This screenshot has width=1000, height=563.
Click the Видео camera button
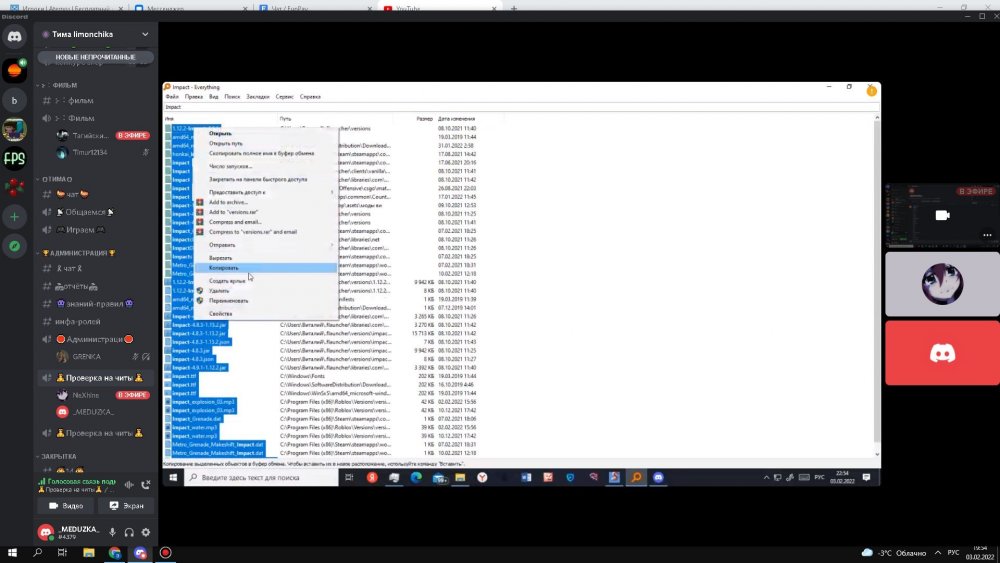pyautogui.click(x=66, y=506)
